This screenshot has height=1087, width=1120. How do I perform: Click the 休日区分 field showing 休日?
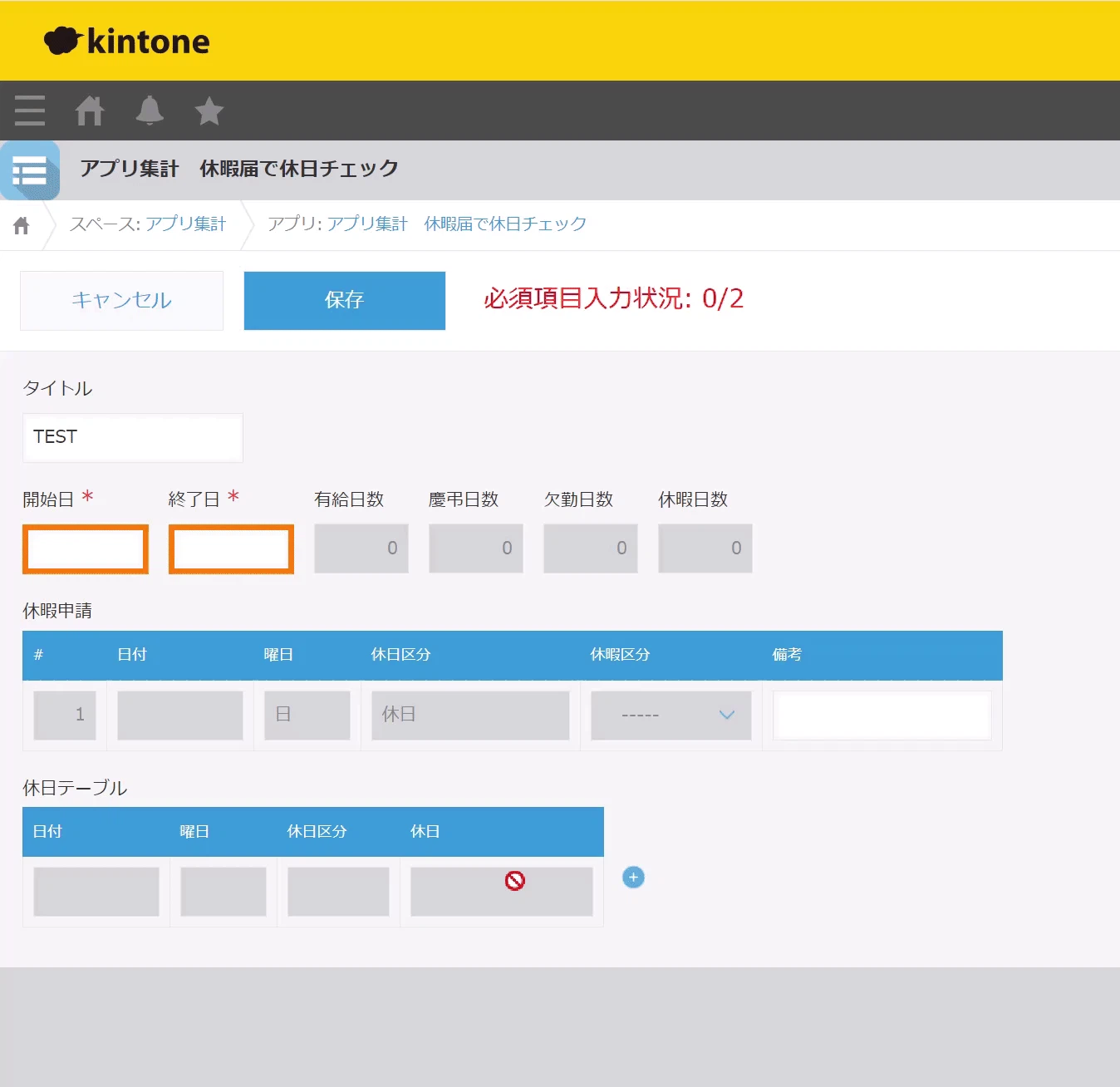point(470,715)
